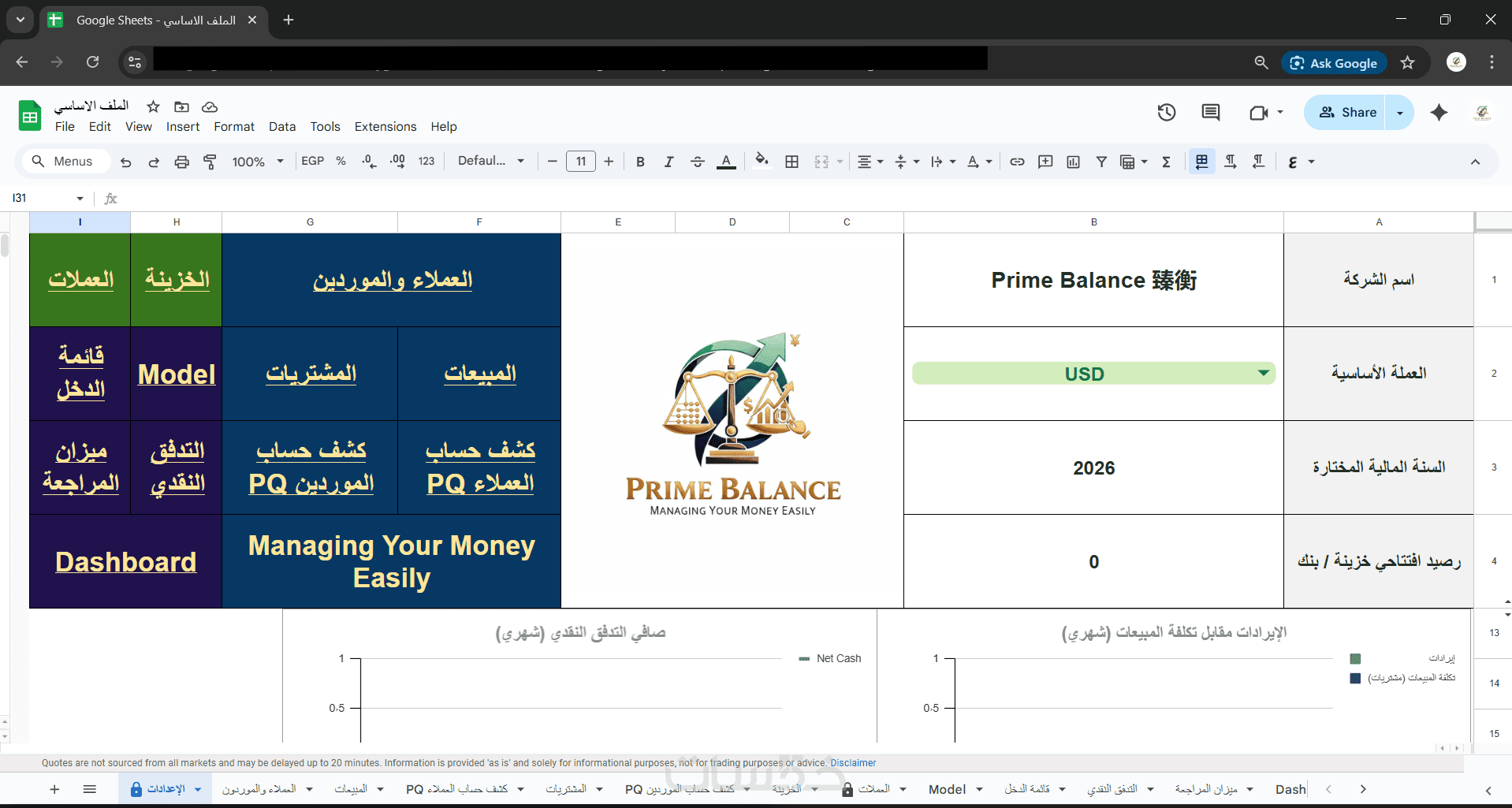Apply percent format to cell
The height and width of the screenshot is (808, 1512).
341,161
